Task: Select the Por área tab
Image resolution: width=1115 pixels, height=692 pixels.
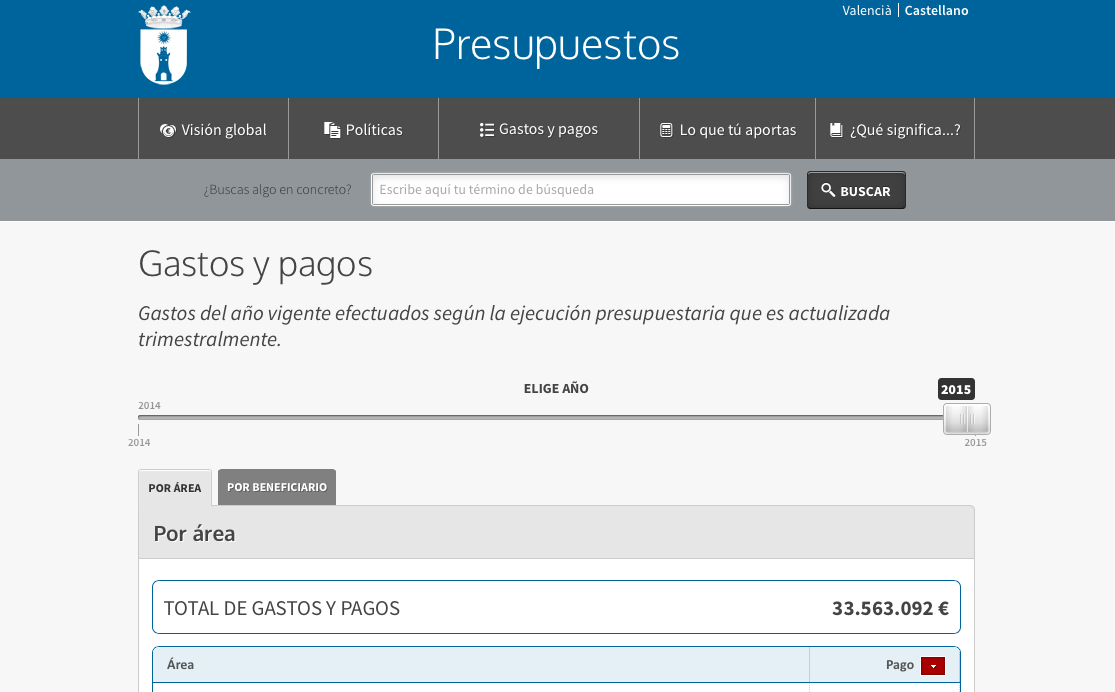Action: tap(175, 488)
